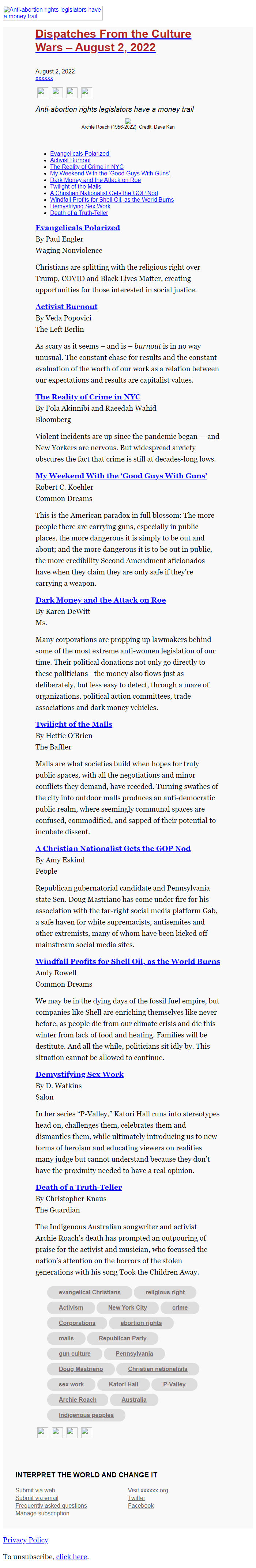Select the 'gun culture' tag
256x1568 pixels.
point(74,1353)
